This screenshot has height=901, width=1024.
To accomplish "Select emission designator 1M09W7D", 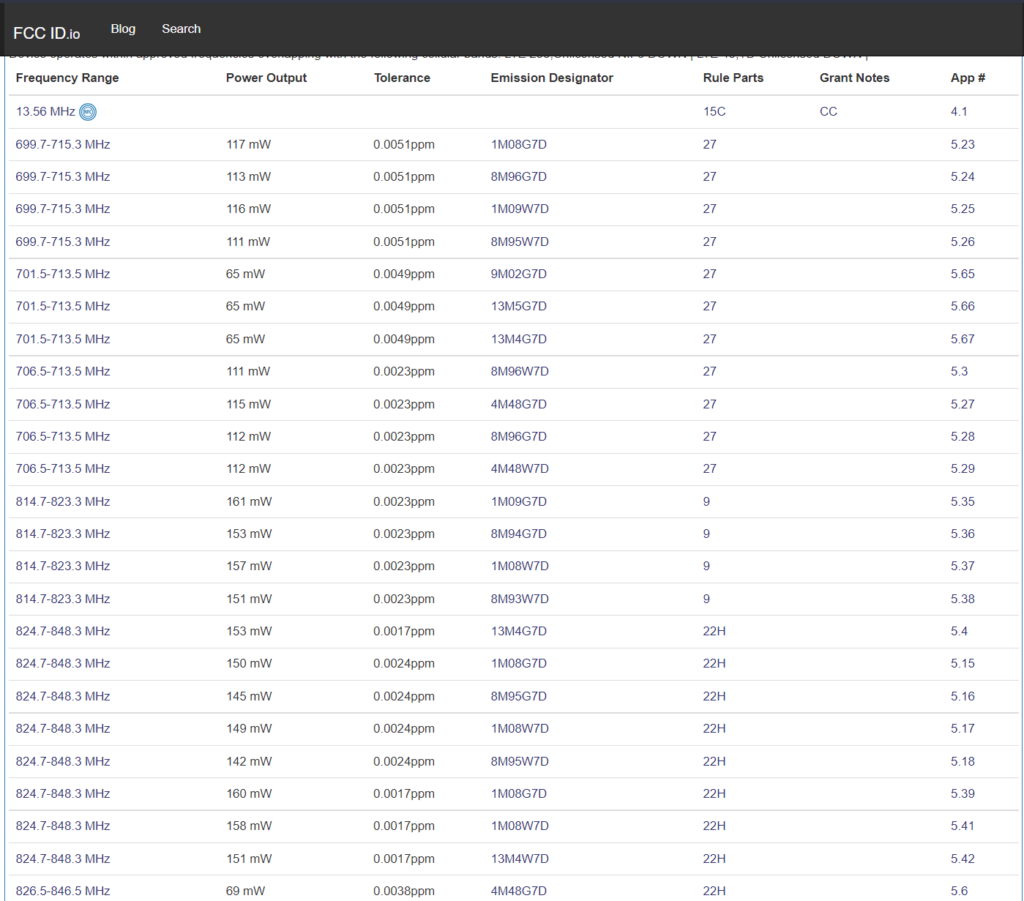I will [519, 209].
